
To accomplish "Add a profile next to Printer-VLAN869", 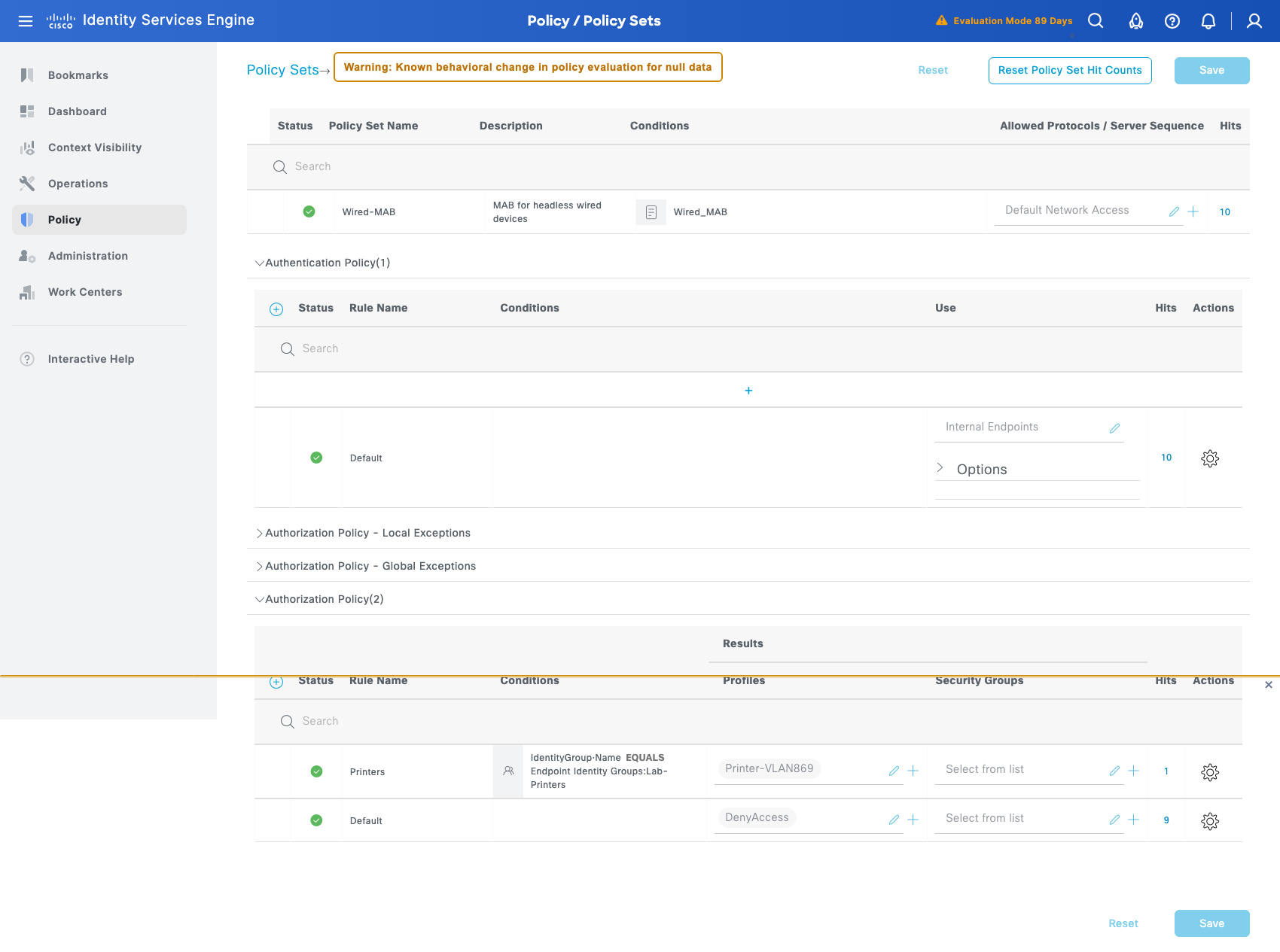I will tap(913, 771).
